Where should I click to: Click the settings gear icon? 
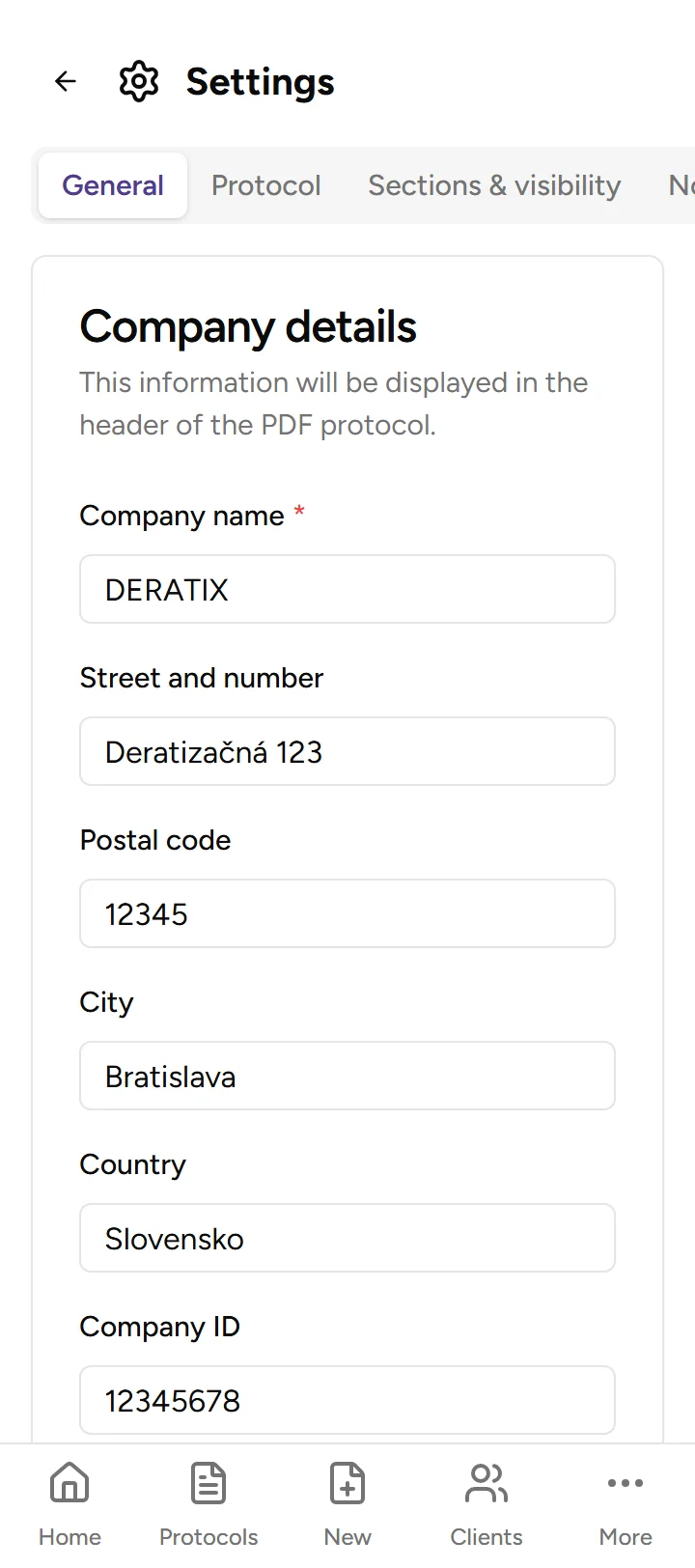click(x=139, y=82)
